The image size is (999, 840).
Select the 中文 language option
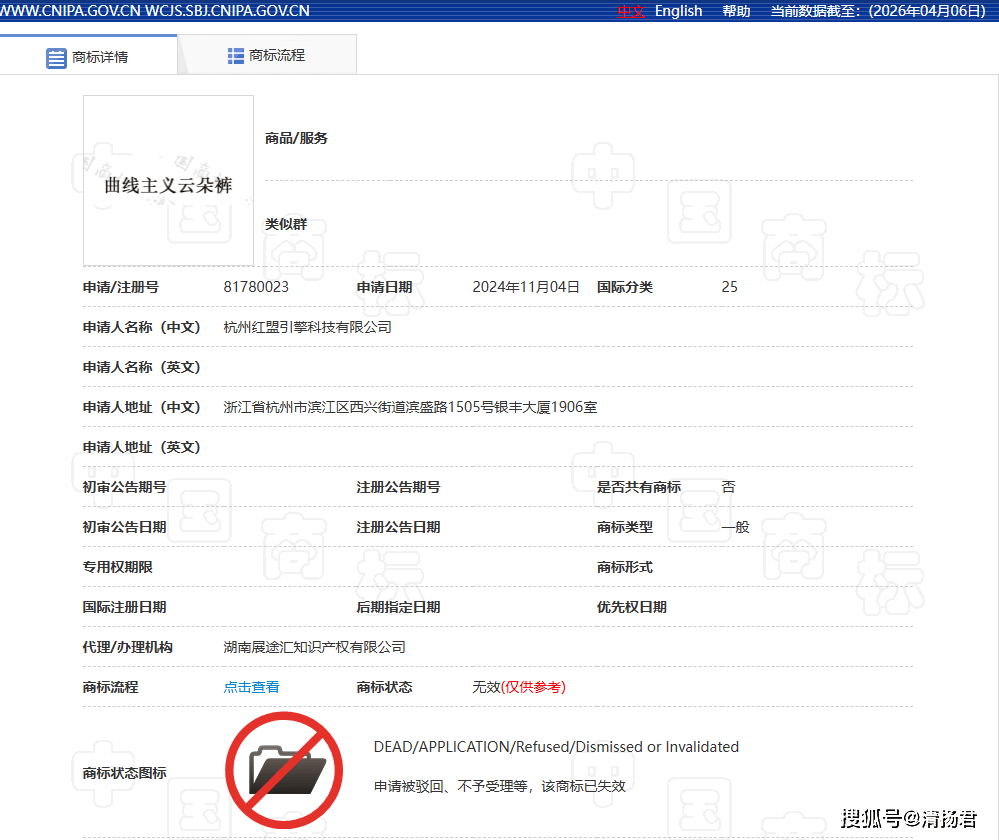point(630,11)
